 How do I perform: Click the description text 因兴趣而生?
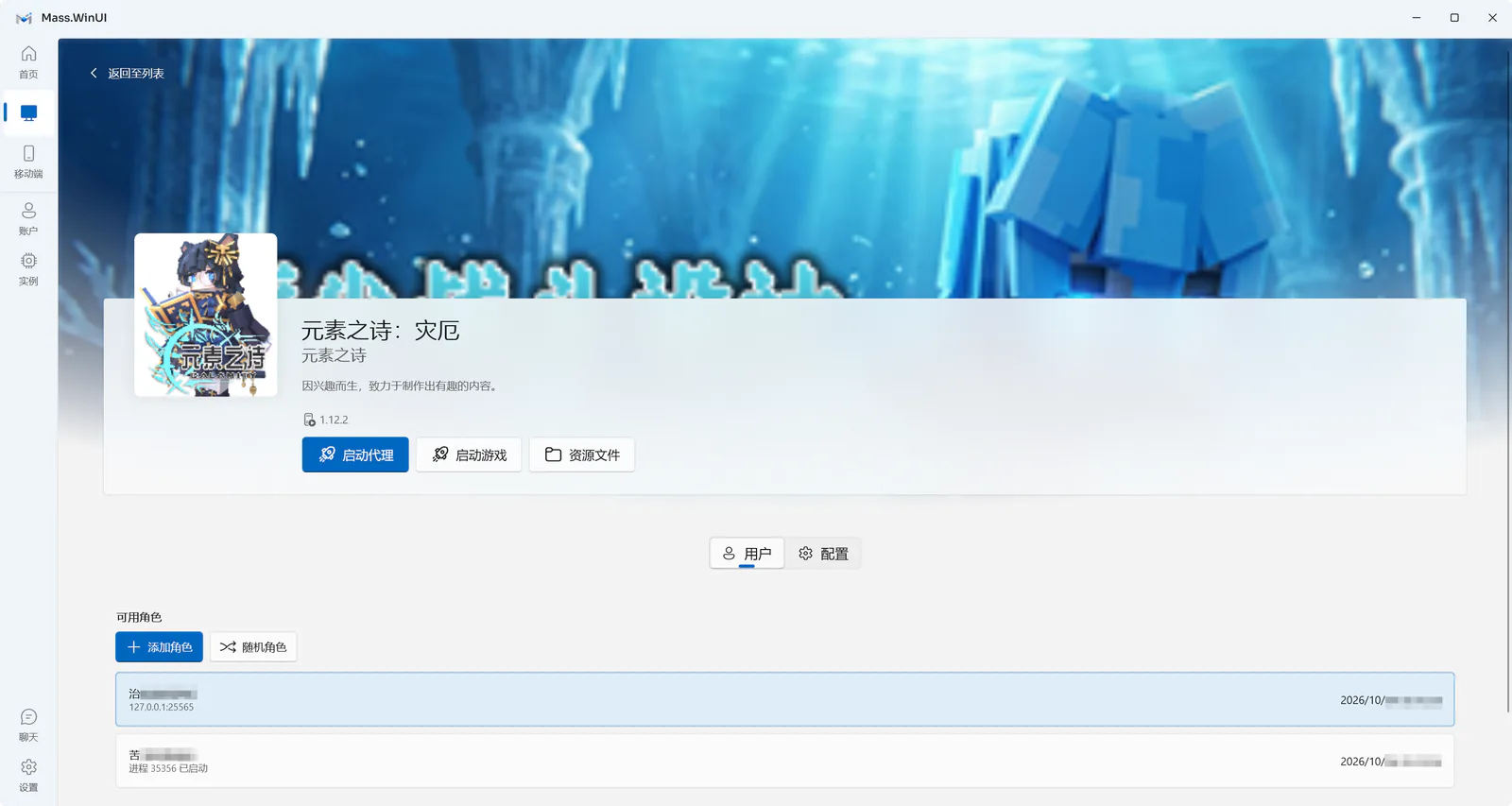pos(400,386)
